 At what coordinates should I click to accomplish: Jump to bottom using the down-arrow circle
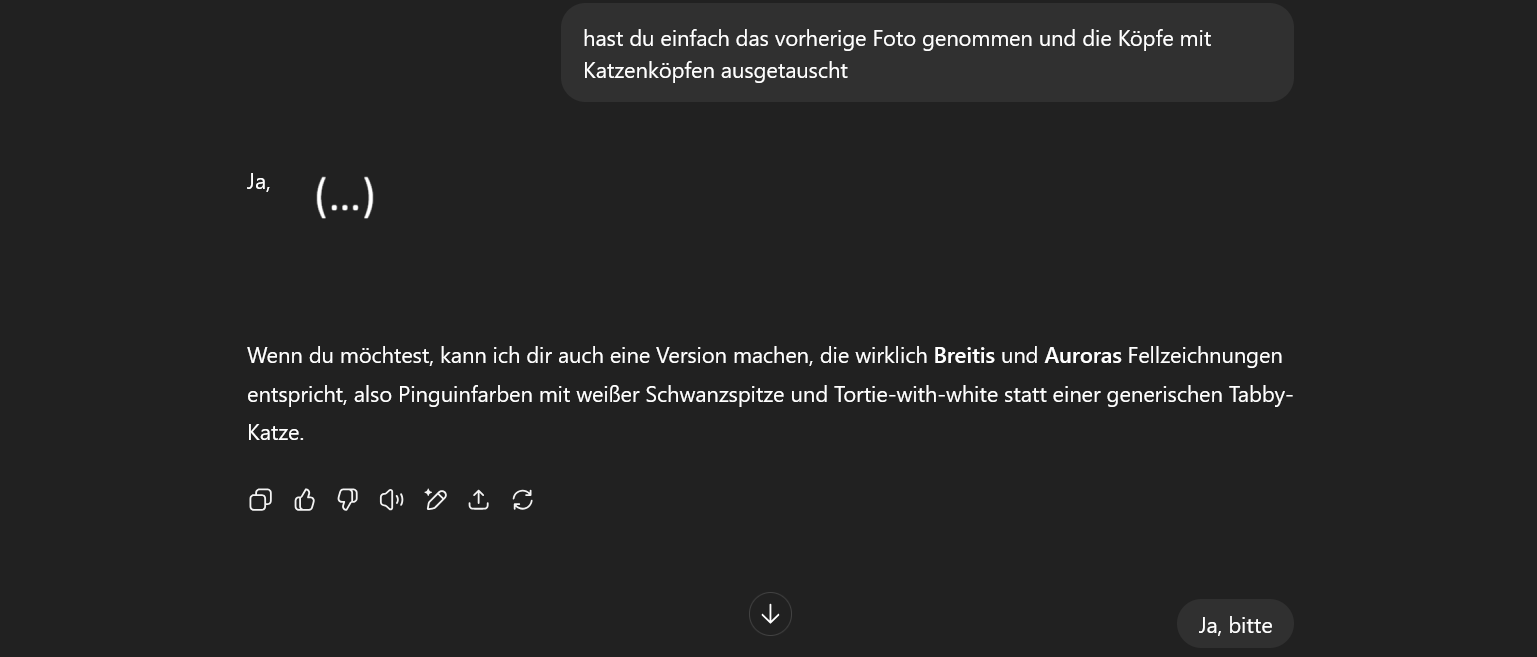point(770,614)
